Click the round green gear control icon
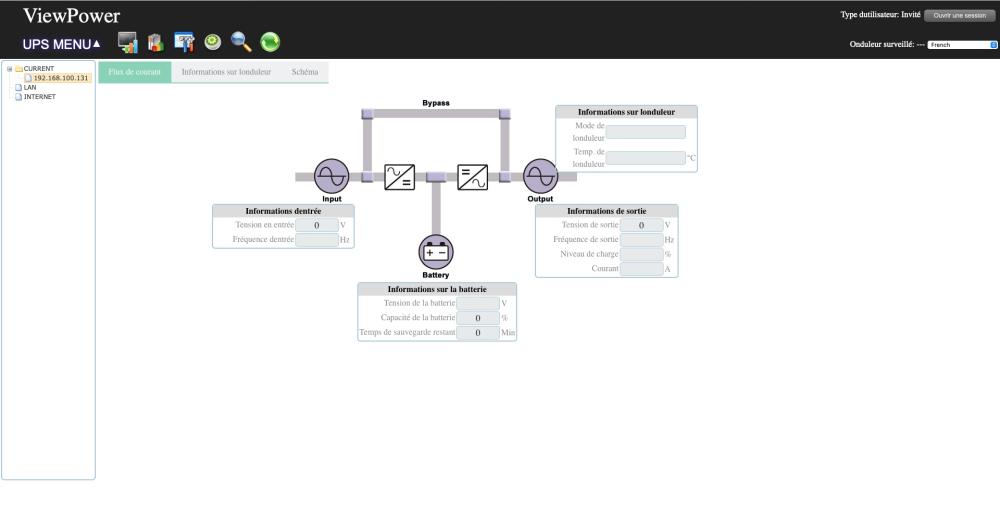 click(x=213, y=42)
